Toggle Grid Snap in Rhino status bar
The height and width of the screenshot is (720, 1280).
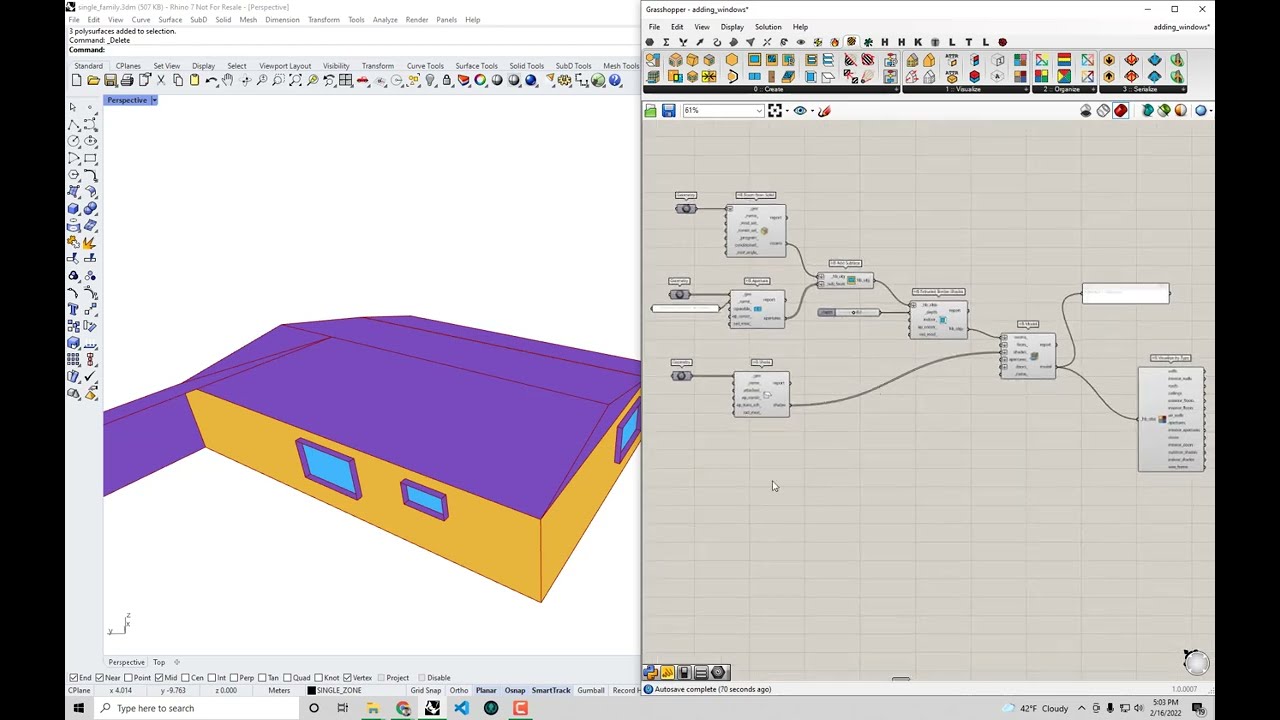pos(425,690)
